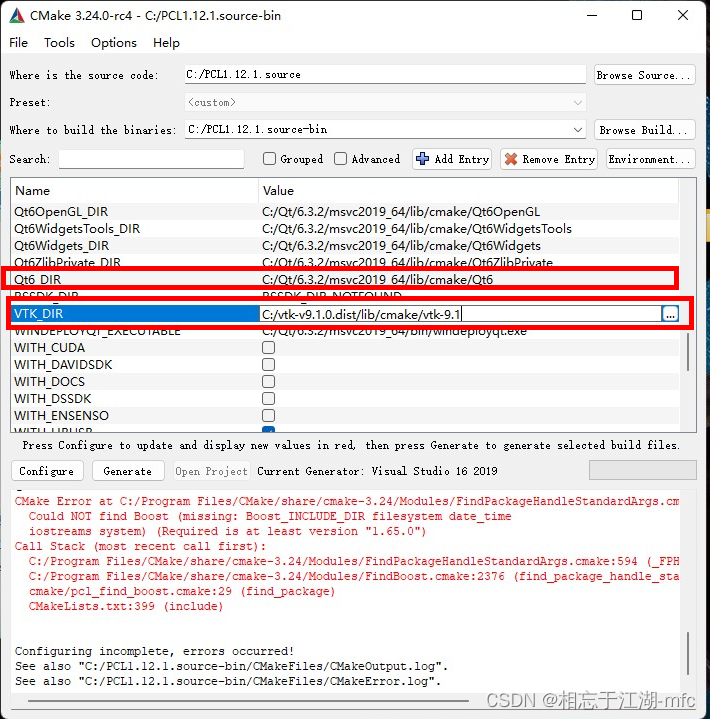Maximize the CMake window
Image resolution: width=710 pixels, height=719 pixels.
pyautogui.click(x=637, y=16)
